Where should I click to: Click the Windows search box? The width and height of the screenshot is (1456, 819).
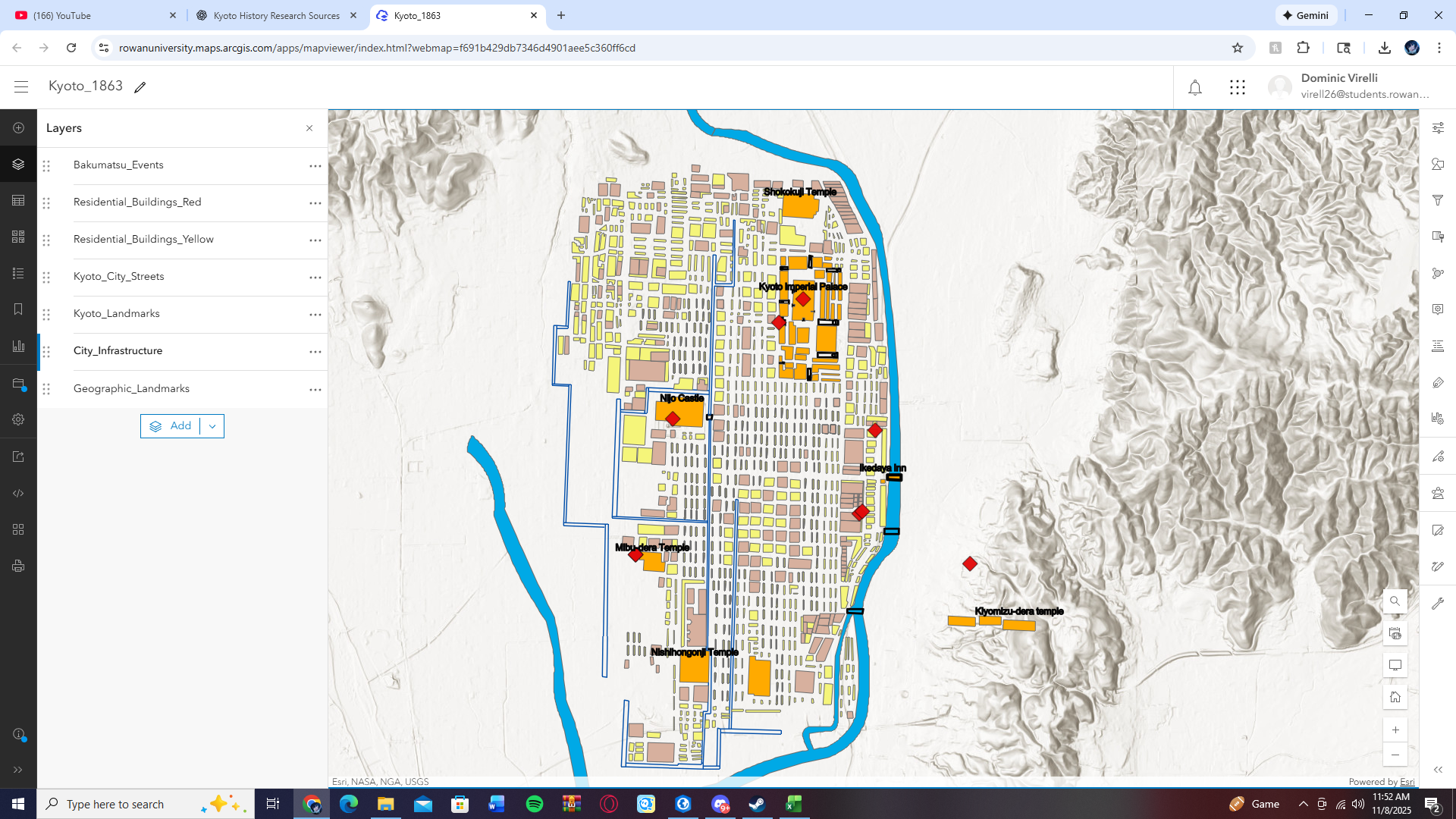(x=145, y=804)
